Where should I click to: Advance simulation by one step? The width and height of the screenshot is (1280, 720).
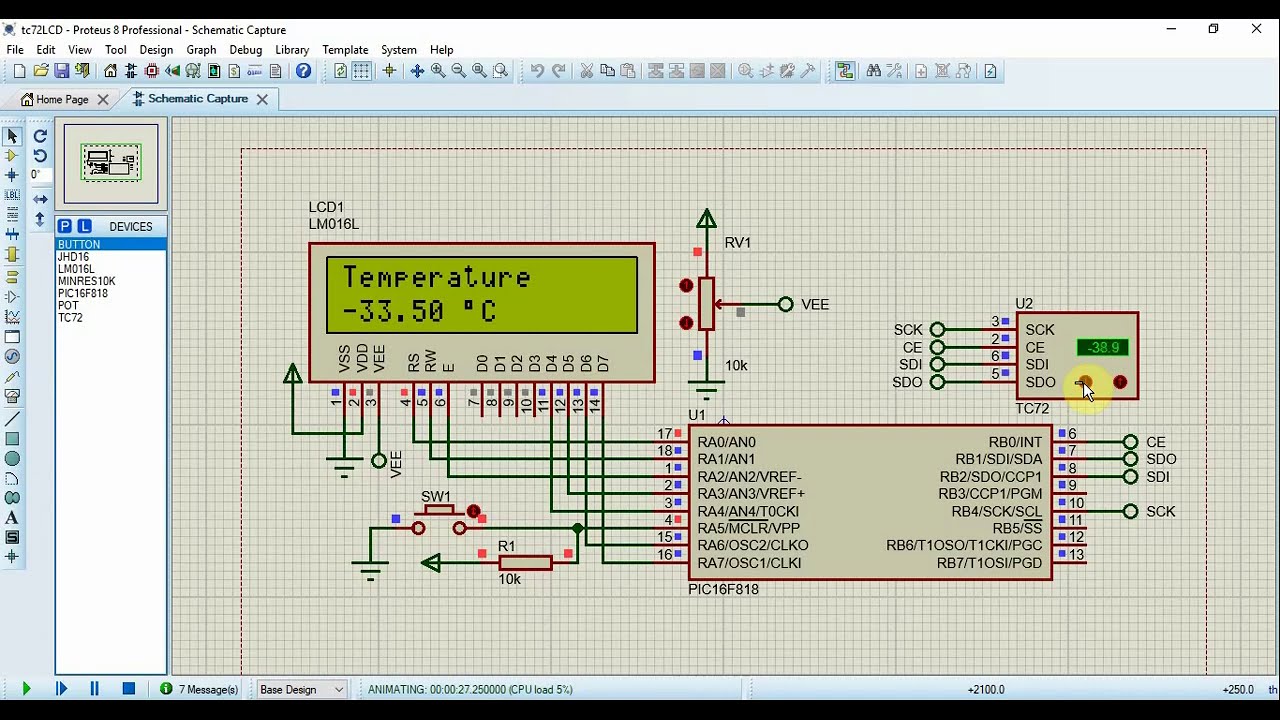[x=60, y=689]
